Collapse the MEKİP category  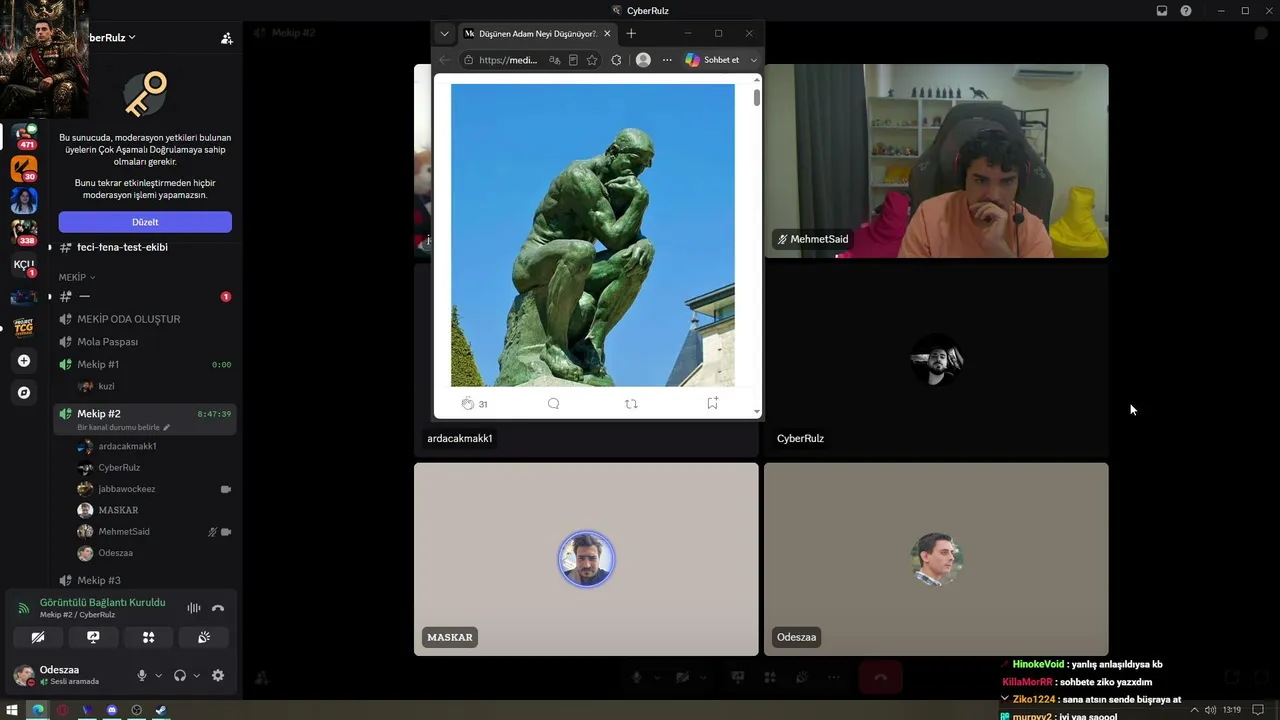pyautogui.click(x=77, y=277)
